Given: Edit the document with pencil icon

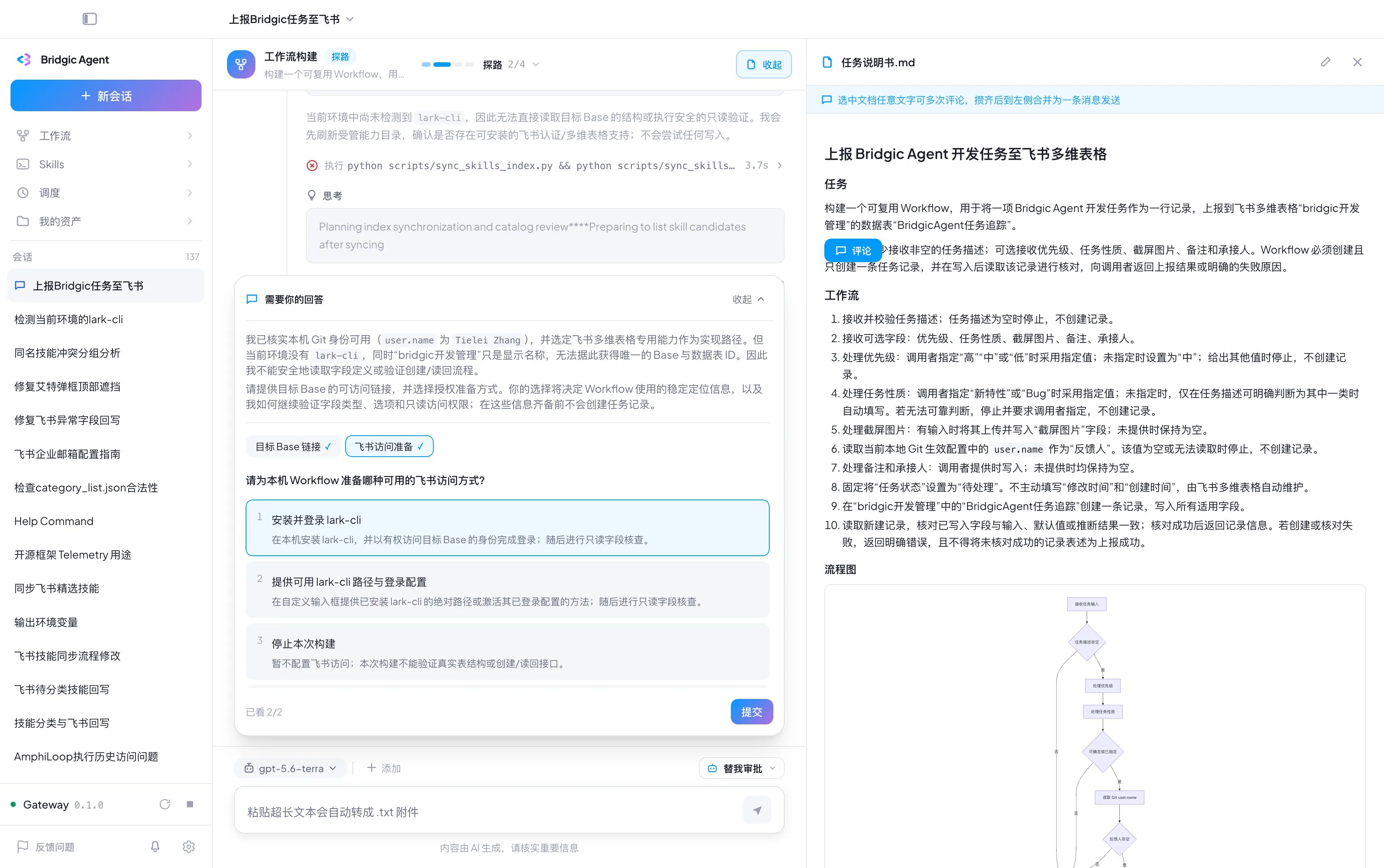Looking at the screenshot, I should pyautogui.click(x=1325, y=62).
